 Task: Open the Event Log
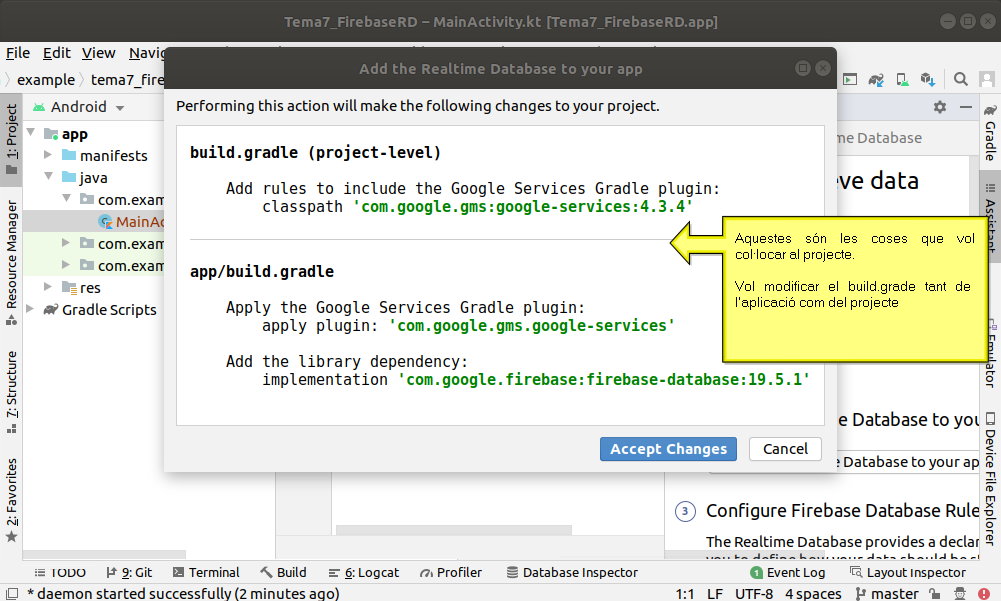tap(788, 572)
